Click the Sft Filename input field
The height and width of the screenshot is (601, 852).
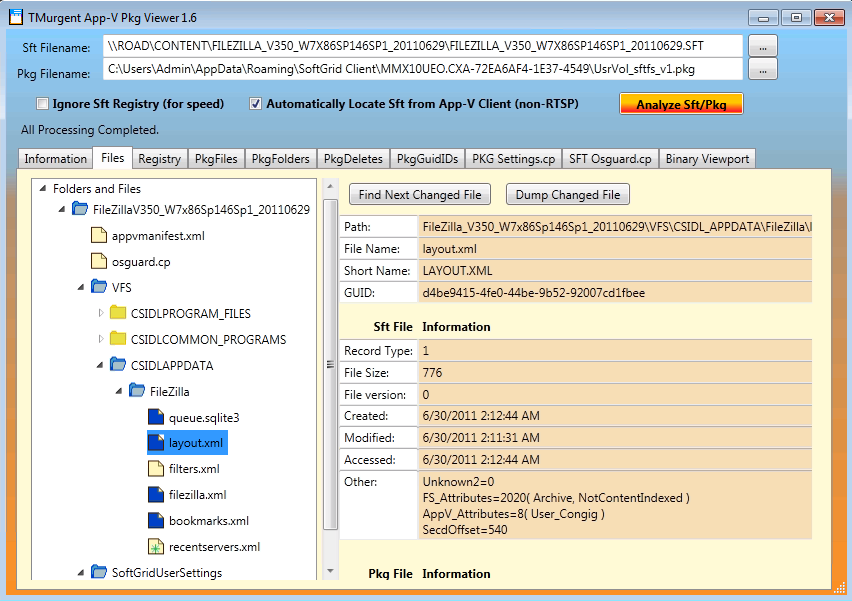(423, 46)
